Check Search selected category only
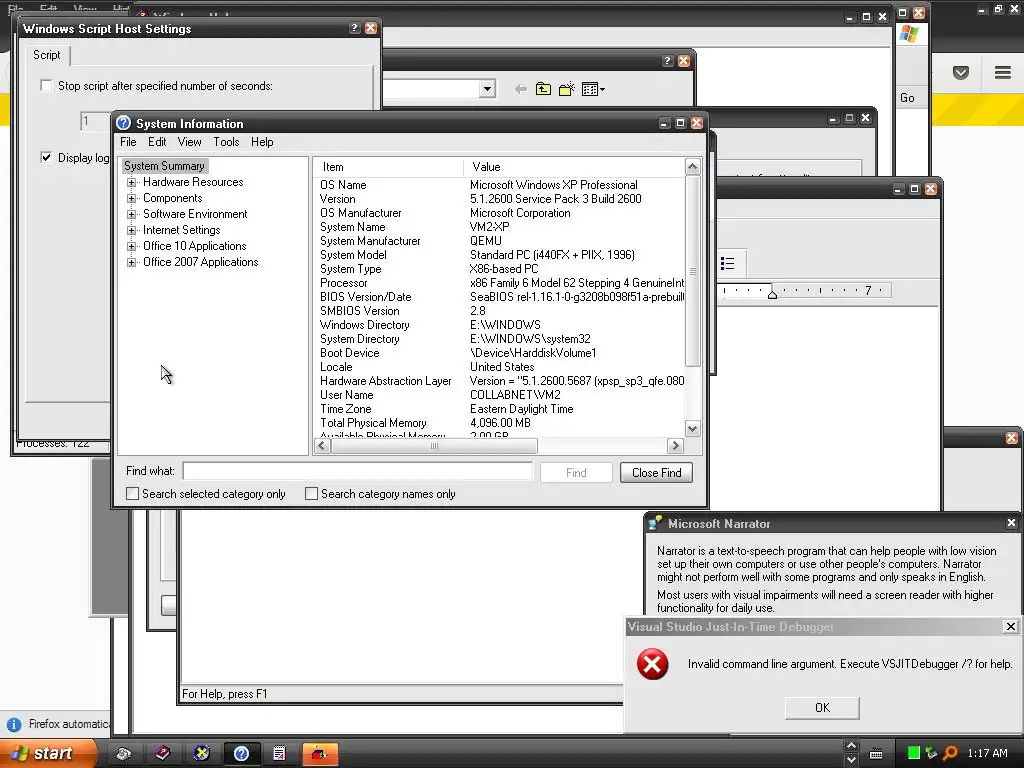1024x768 pixels. click(133, 494)
